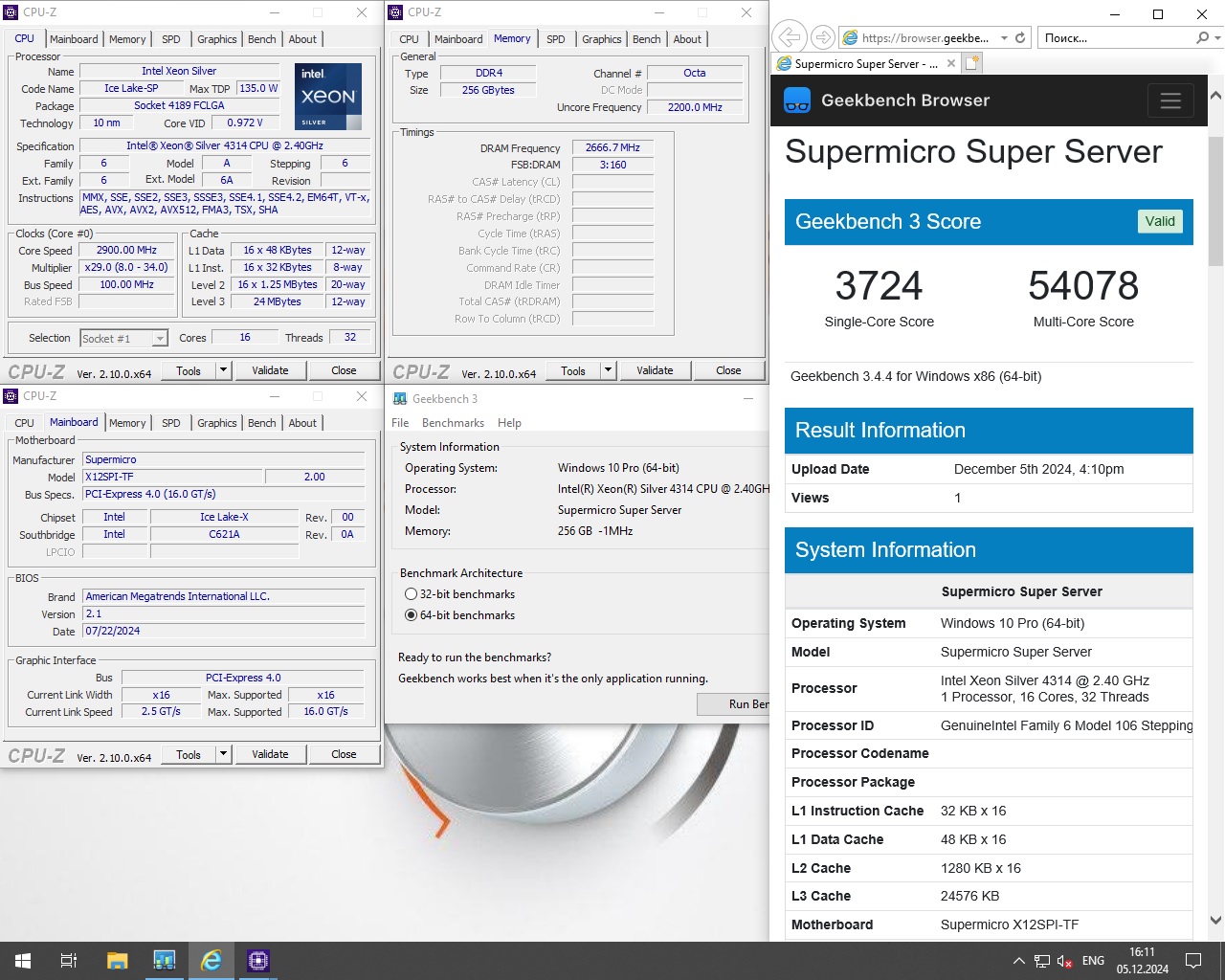This screenshot has width=1225, height=980.
Task: Click the Geekbench Browser title link
Action: (x=905, y=100)
